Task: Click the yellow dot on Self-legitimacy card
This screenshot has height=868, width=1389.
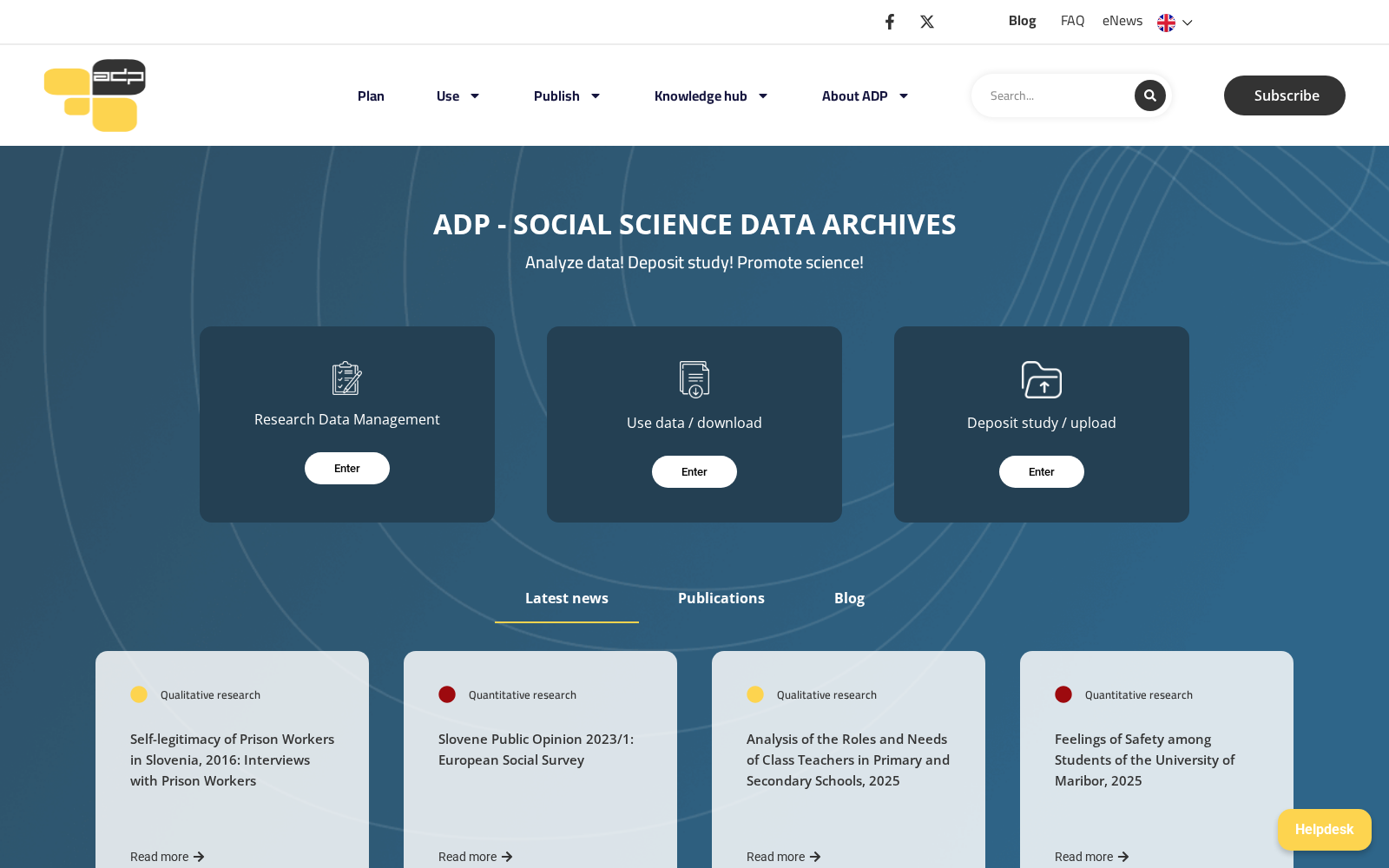Action: pyautogui.click(x=139, y=694)
